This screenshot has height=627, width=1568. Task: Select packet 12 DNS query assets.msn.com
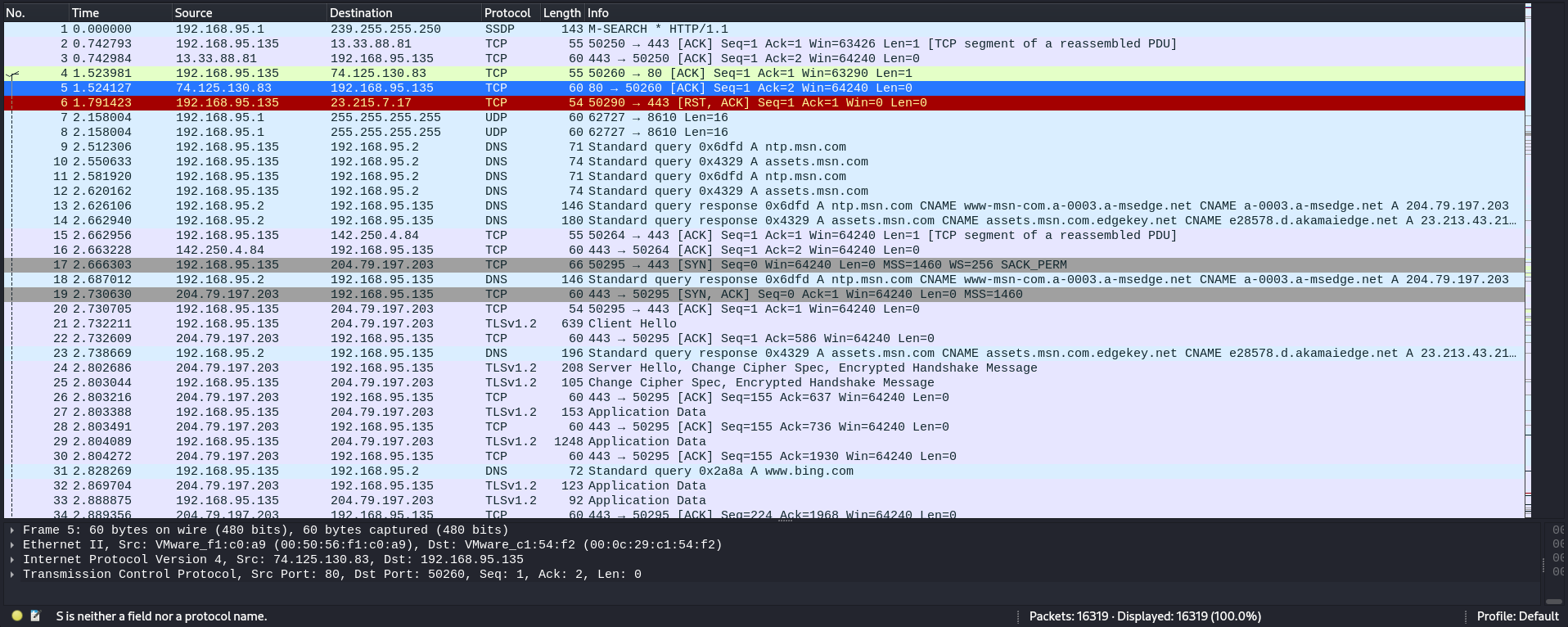[x=764, y=191]
